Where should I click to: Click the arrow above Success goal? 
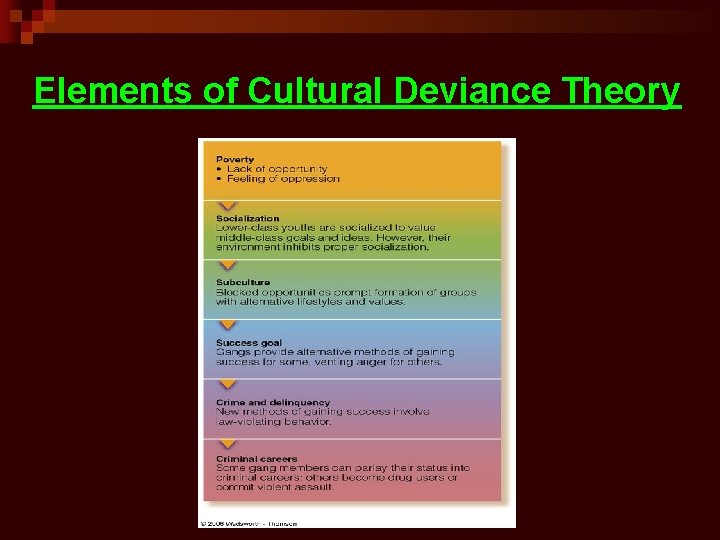click(228, 325)
